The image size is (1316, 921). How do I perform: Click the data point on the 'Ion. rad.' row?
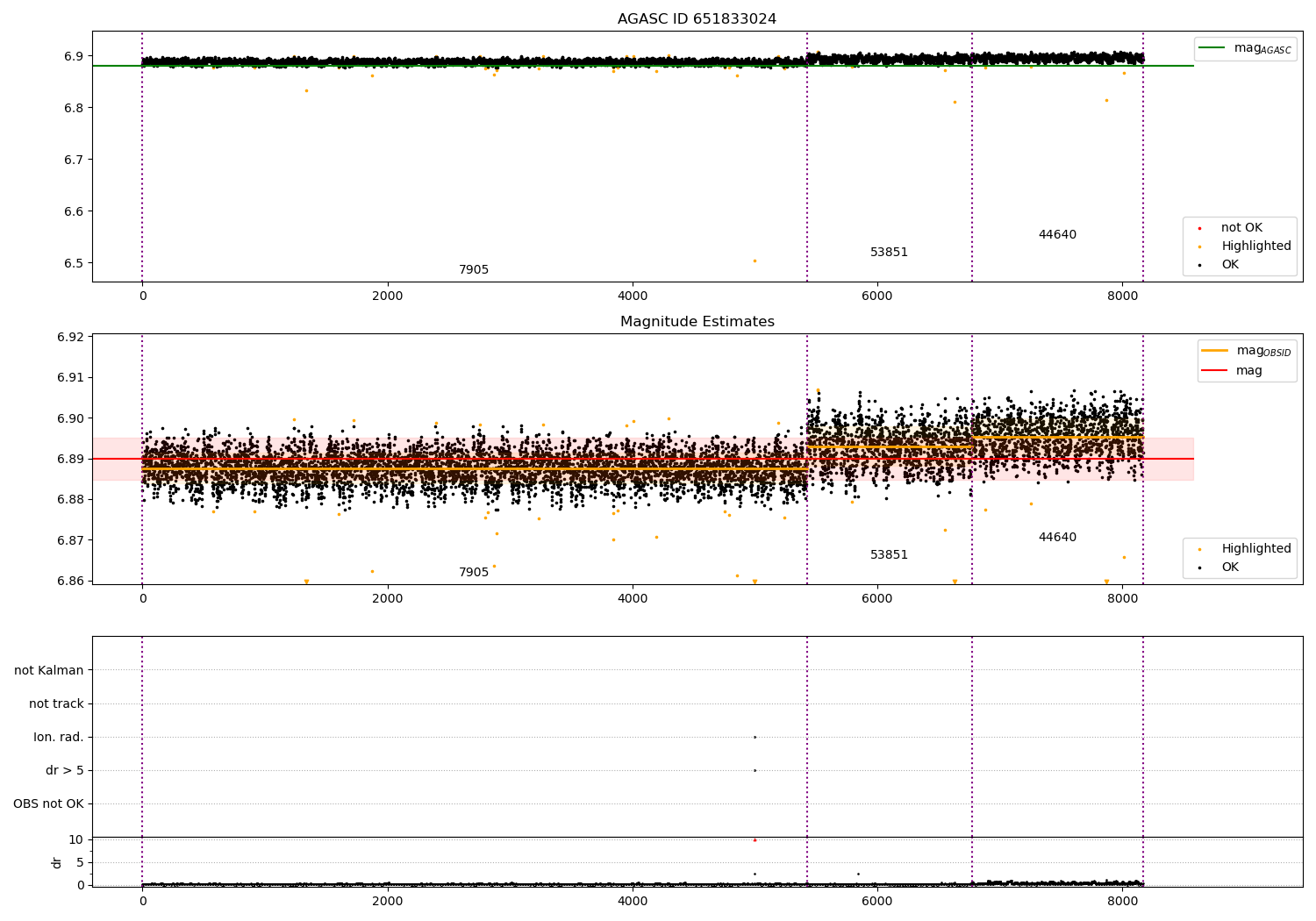point(755,738)
